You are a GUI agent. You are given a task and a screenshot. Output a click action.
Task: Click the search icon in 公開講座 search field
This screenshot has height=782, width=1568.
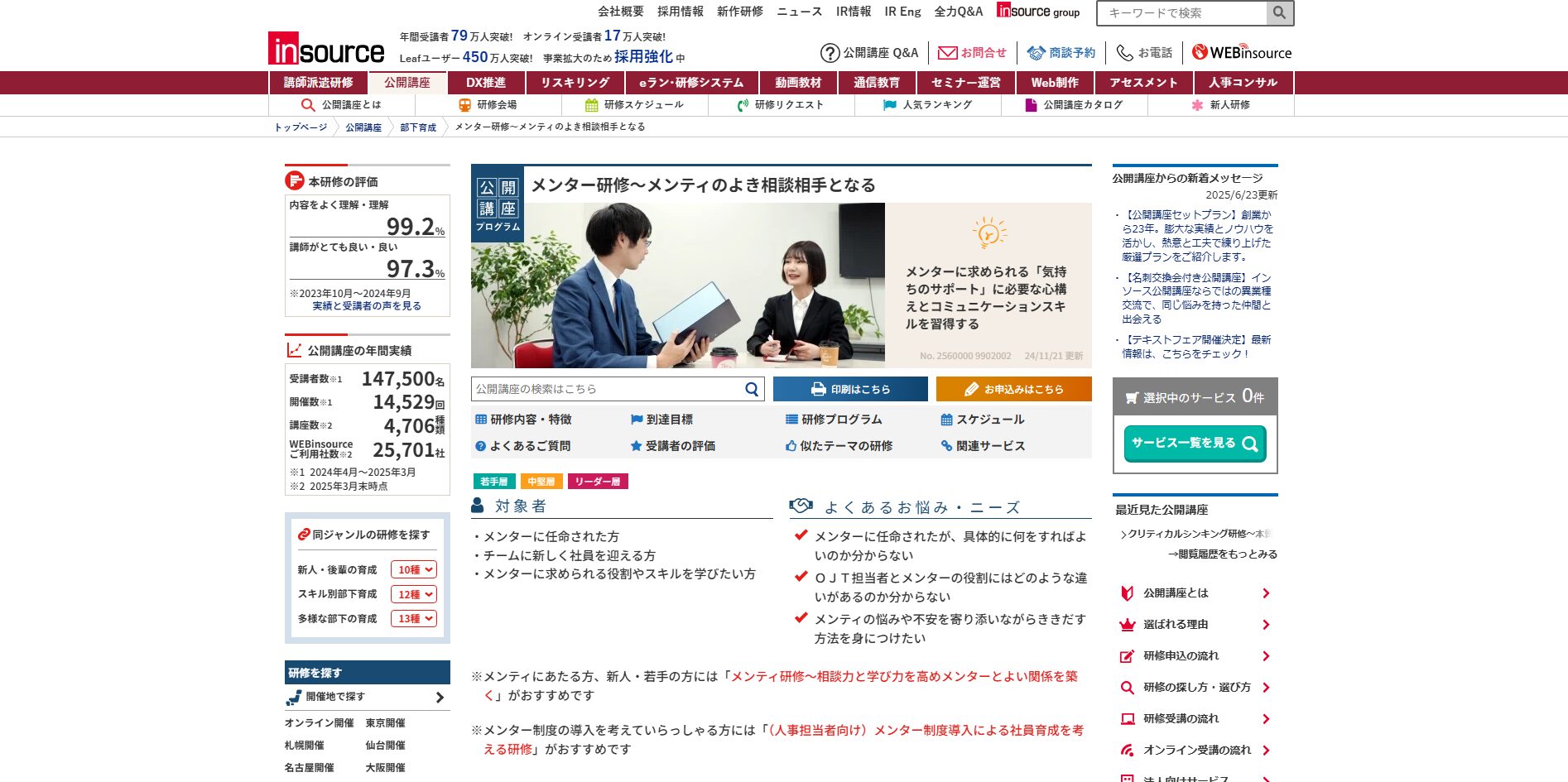point(751,389)
